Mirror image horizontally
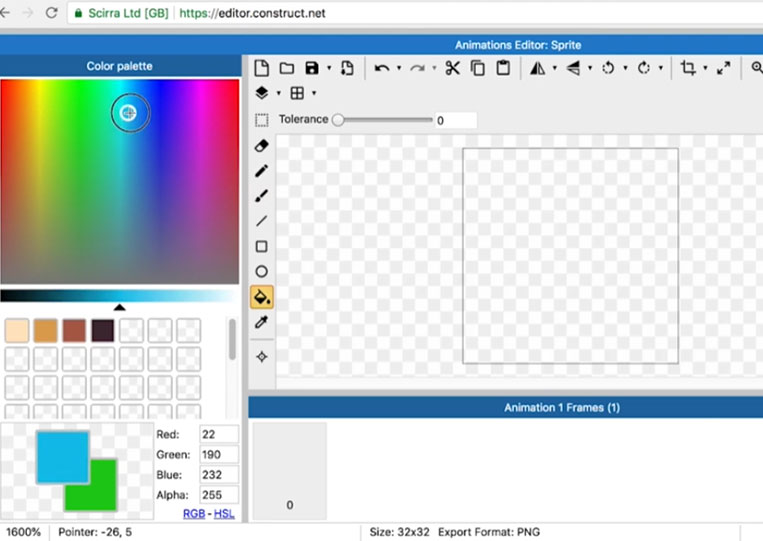The height and width of the screenshot is (541, 763). [x=538, y=68]
